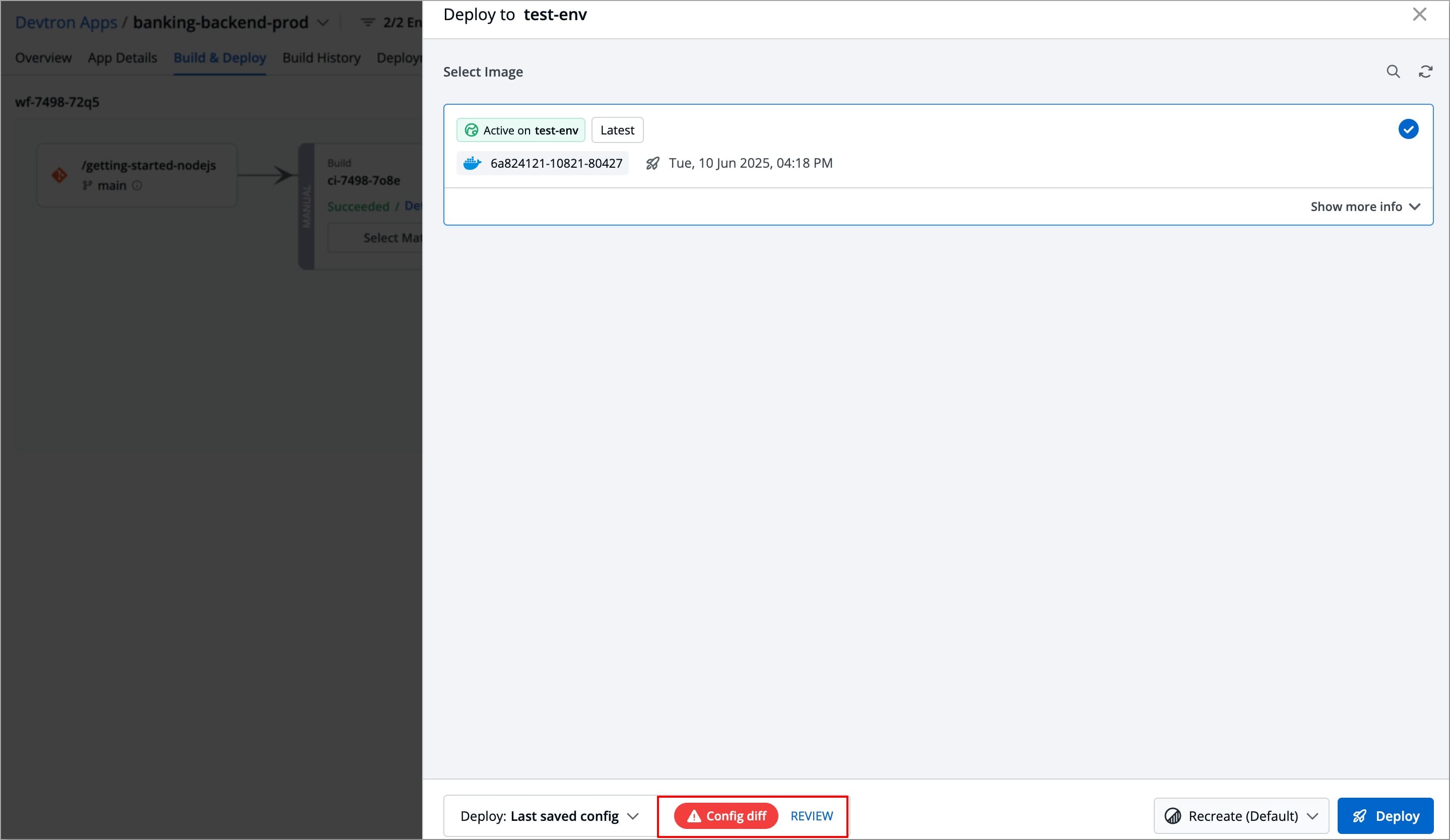Viewport: 1450px width, 840px height.
Task: Click the info icon next to the main branch
Action: 138,185
